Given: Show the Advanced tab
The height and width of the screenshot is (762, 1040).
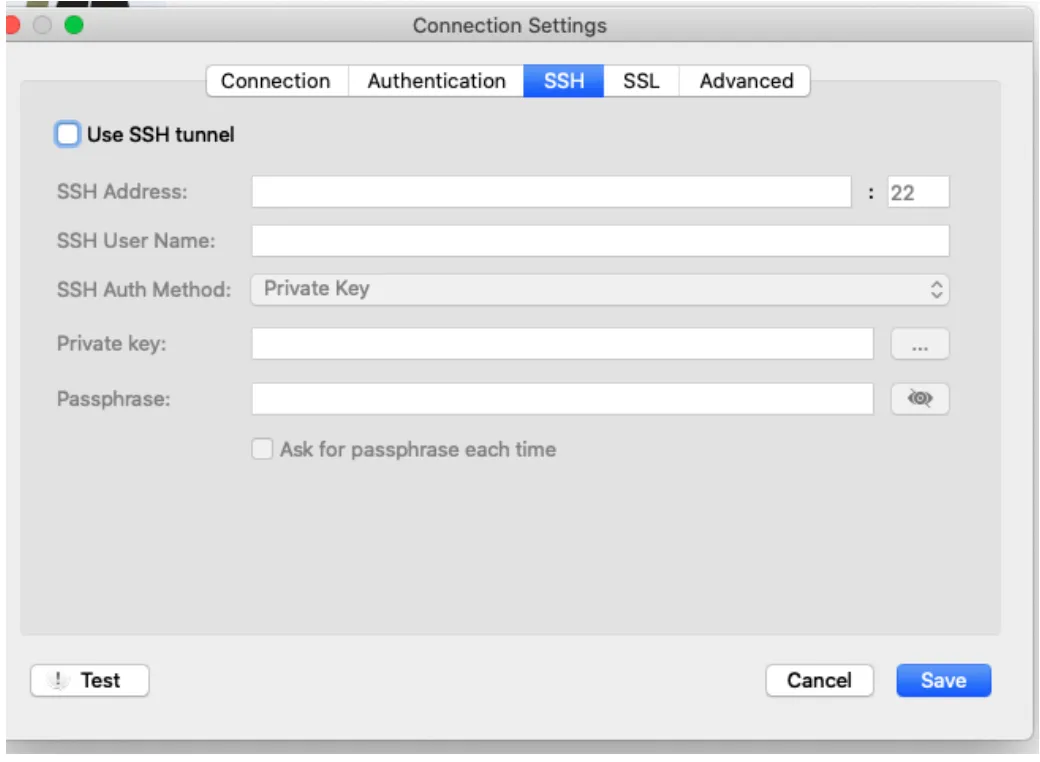Looking at the screenshot, I should [746, 81].
